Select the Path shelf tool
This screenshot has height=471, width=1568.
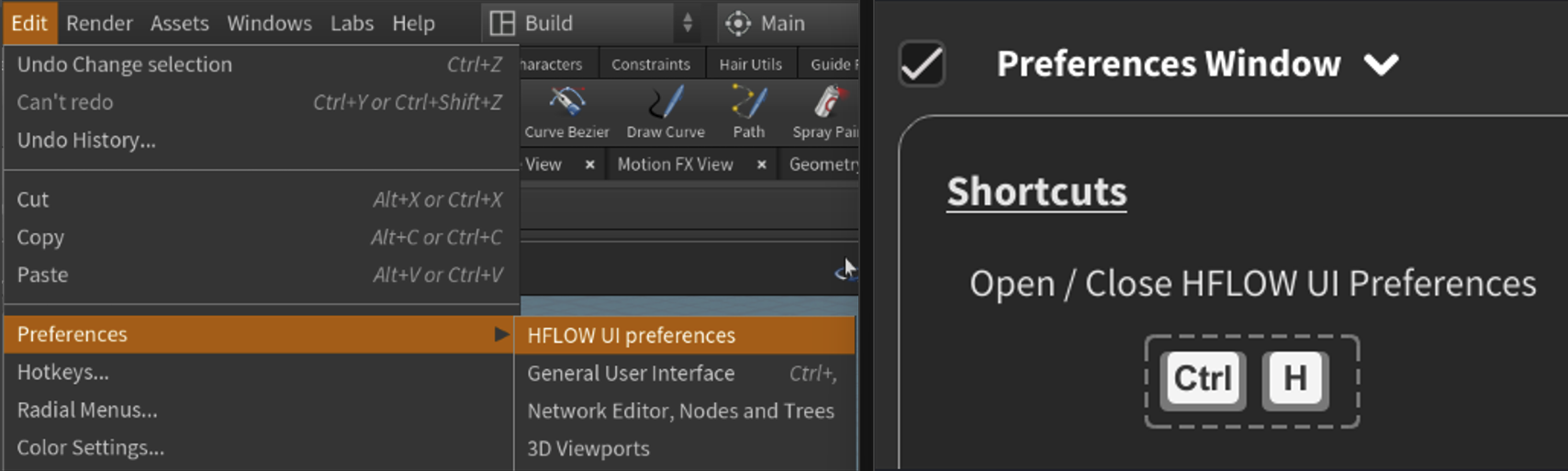pyautogui.click(x=748, y=112)
